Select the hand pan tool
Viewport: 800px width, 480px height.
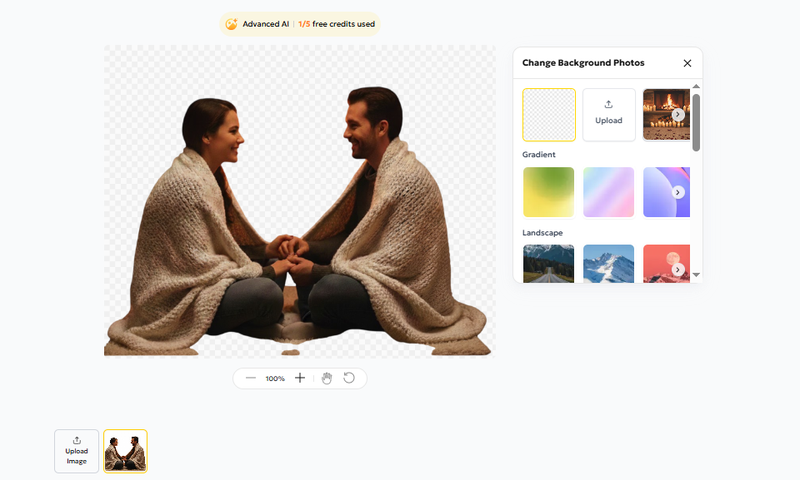327,378
